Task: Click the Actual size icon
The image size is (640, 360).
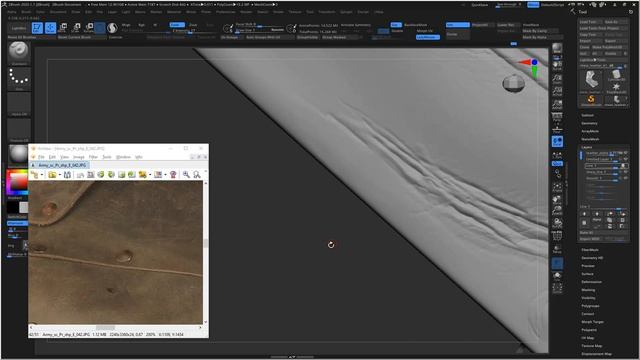Action: click(x=557, y=91)
